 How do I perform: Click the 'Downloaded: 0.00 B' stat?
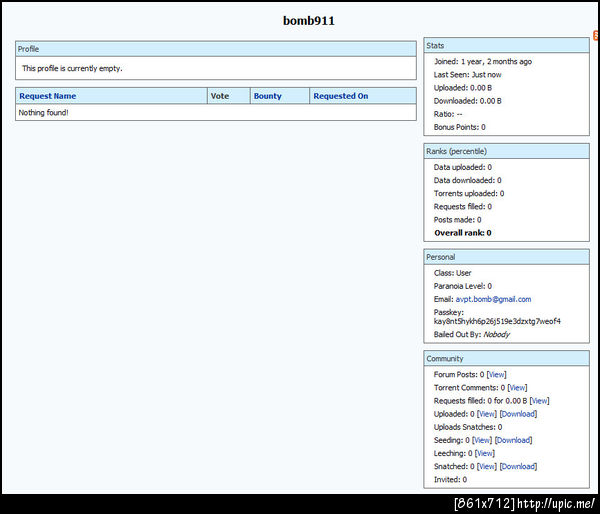coord(467,101)
